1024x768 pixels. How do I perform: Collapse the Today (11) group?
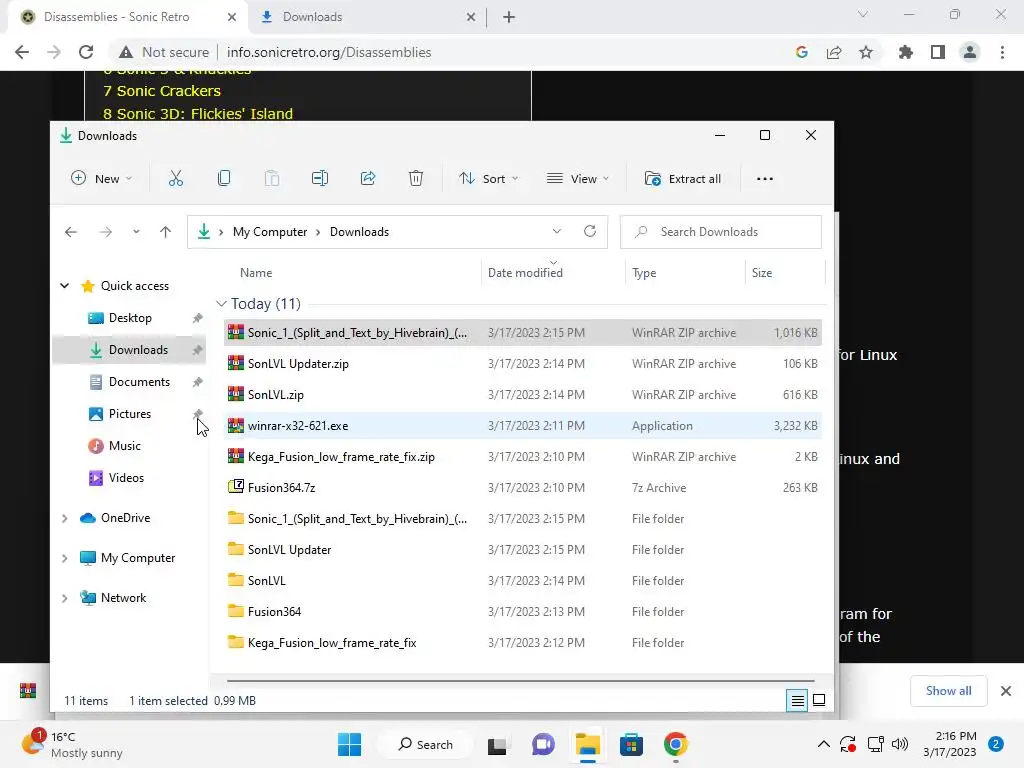pos(221,304)
